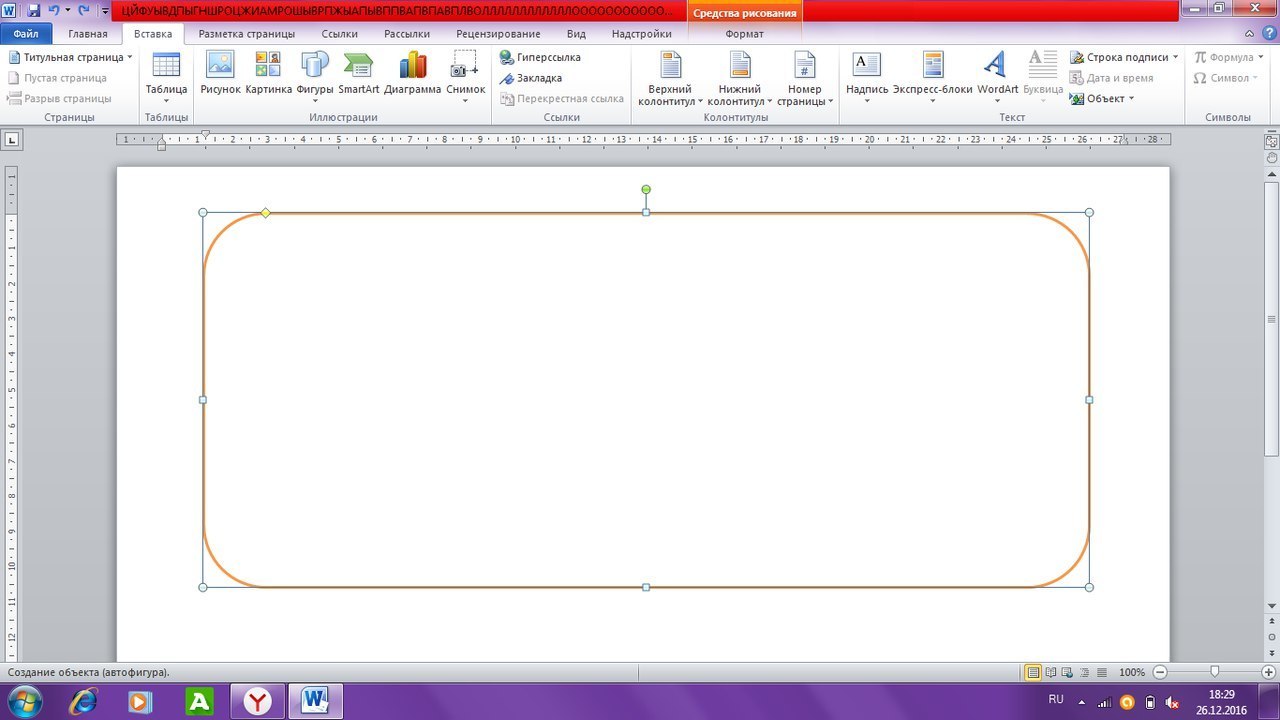
Task: Toggle the tab stop selector at ruler corner
Action: click(x=12, y=140)
